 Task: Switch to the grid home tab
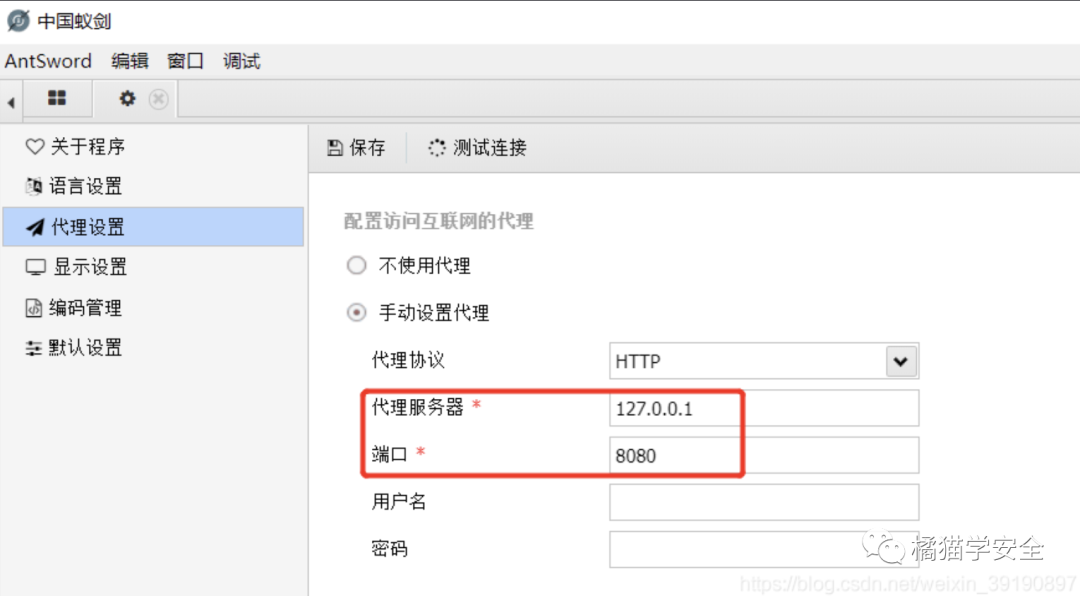click(57, 99)
